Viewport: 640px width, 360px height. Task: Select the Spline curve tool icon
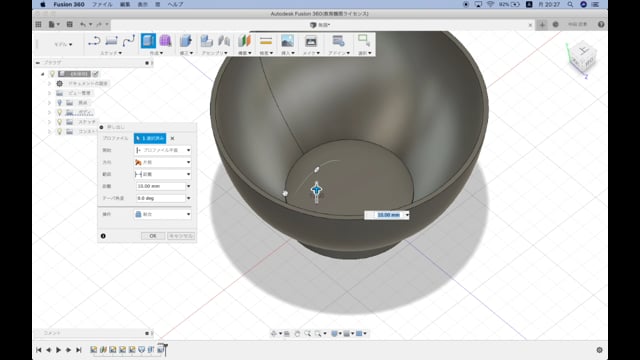(x=129, y=41)
